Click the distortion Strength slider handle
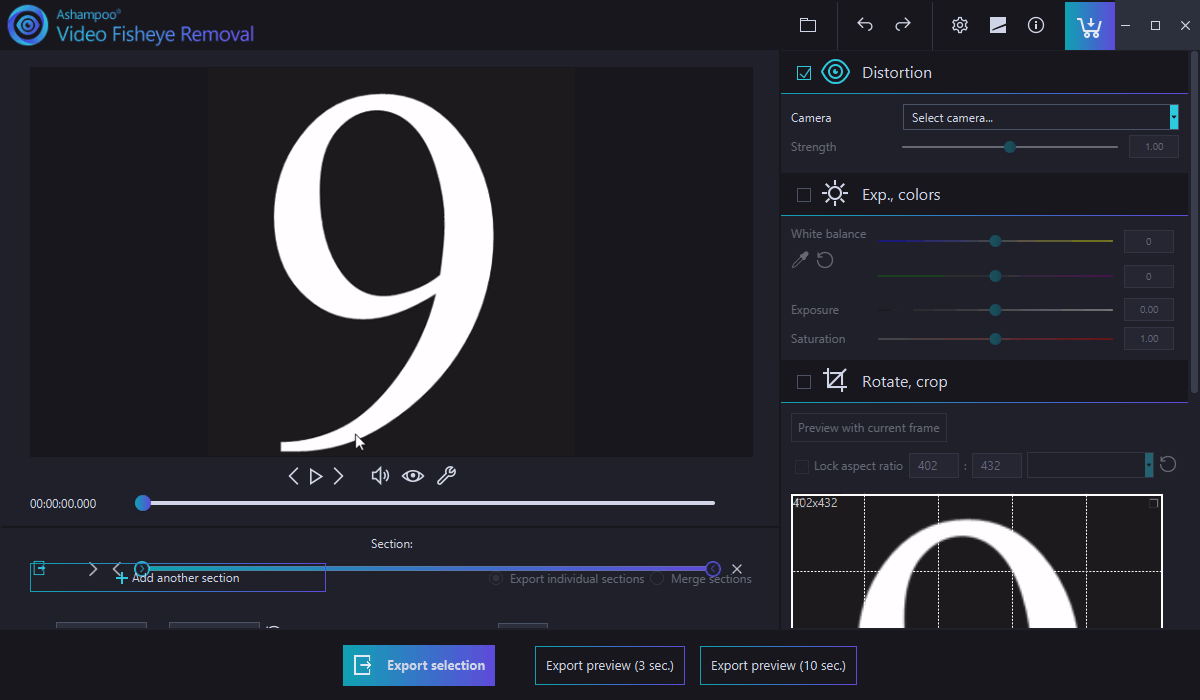 coord(1010,147)
